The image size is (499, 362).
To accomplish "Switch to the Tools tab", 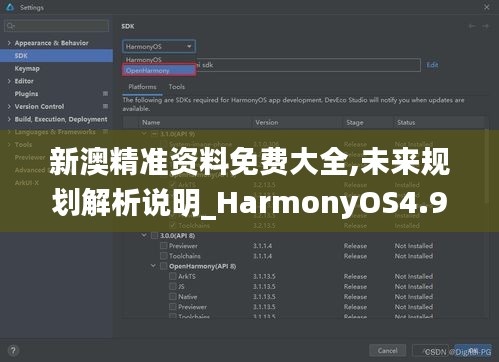I will pyautogui.click(x=177, y=87).
